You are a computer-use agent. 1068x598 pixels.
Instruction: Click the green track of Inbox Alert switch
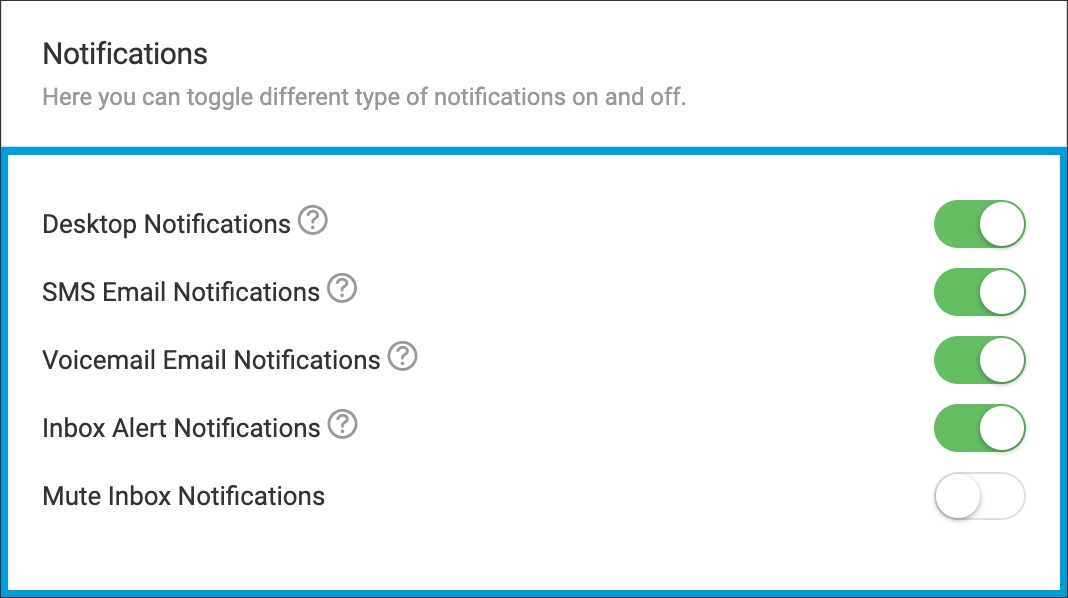(x=955, y=428)
